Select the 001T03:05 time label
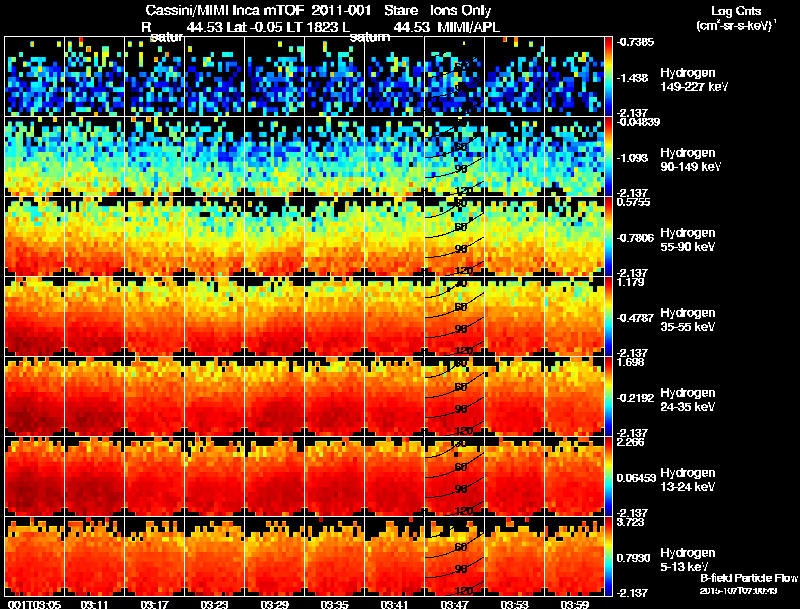Viewport: 800px width, 609px height. point(34,604)
